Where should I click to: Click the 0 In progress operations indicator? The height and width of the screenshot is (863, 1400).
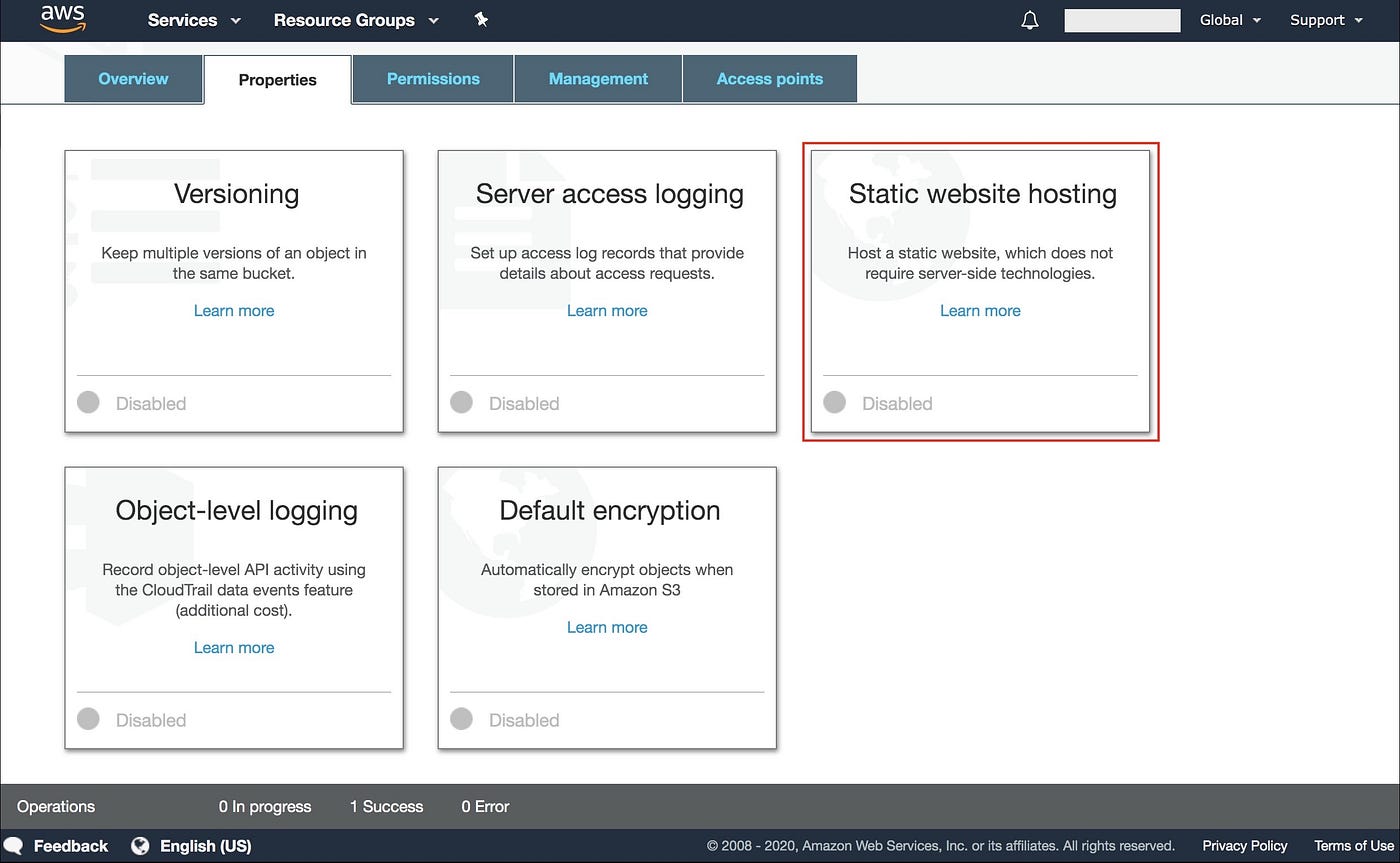264,806
